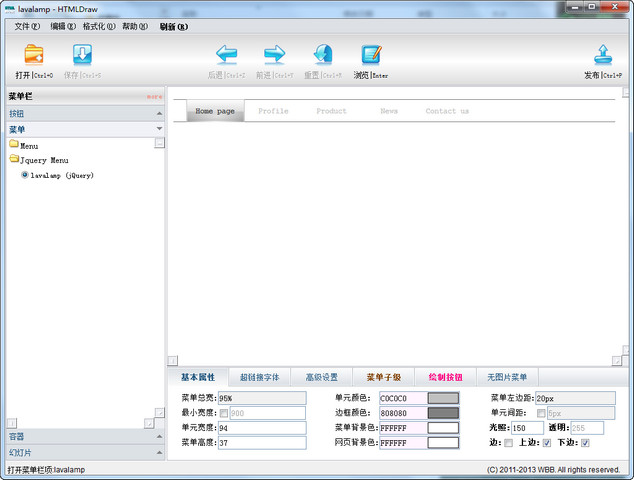Click sidebar tree vertical scroll up button
634x480 pixels.
tap(160, 143)
